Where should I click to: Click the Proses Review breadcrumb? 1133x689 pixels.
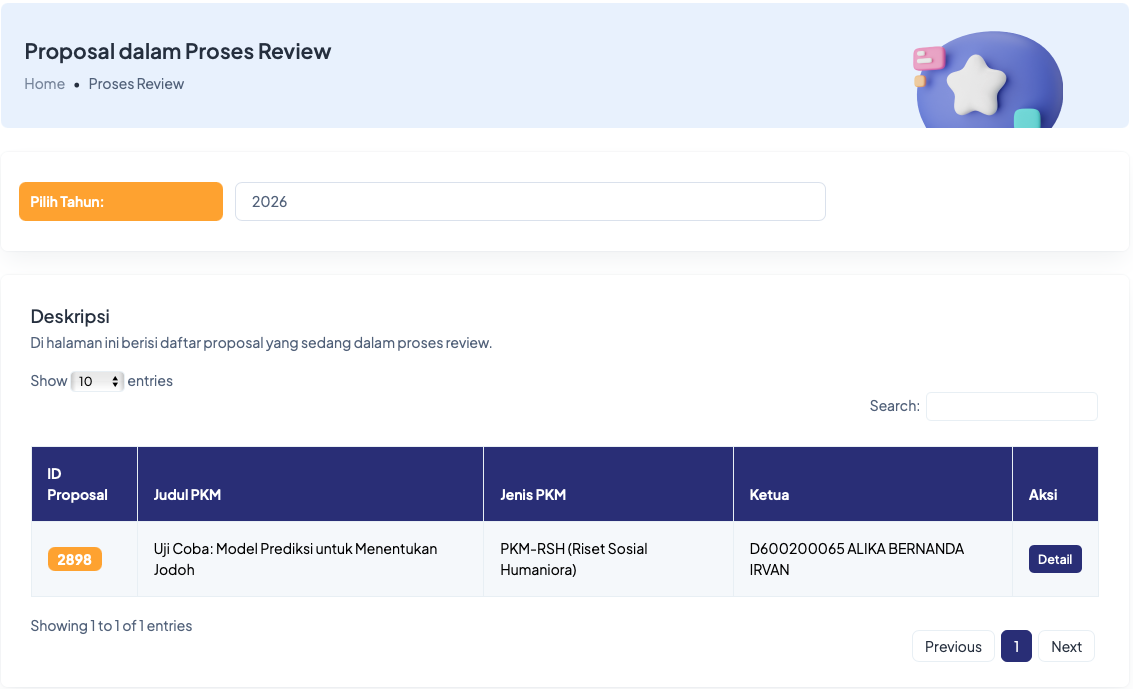point(136,84)
